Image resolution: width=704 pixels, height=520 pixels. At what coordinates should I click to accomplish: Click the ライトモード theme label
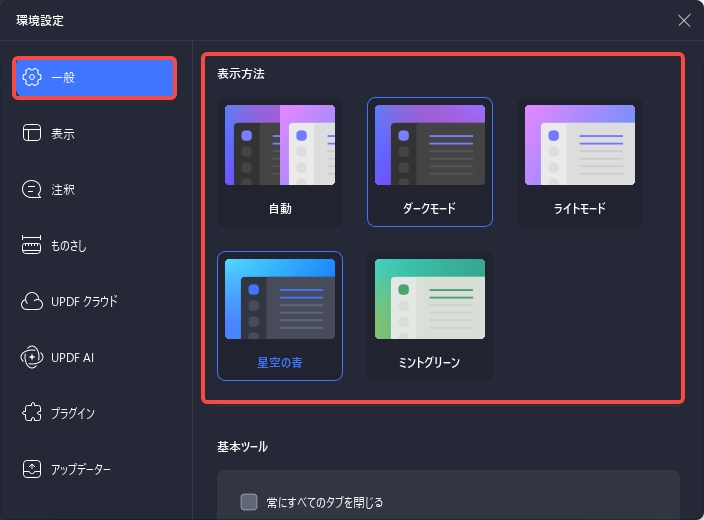tap(580, 208)
